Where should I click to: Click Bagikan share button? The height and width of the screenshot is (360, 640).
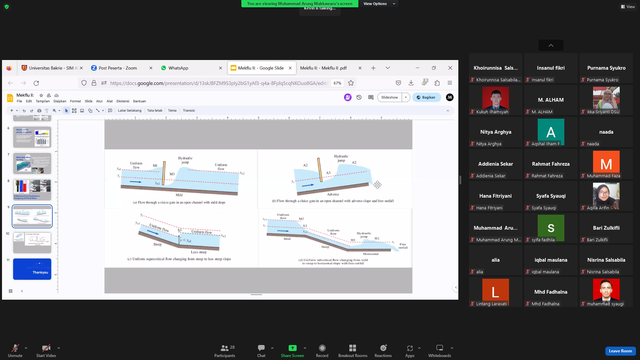(426, 98)
